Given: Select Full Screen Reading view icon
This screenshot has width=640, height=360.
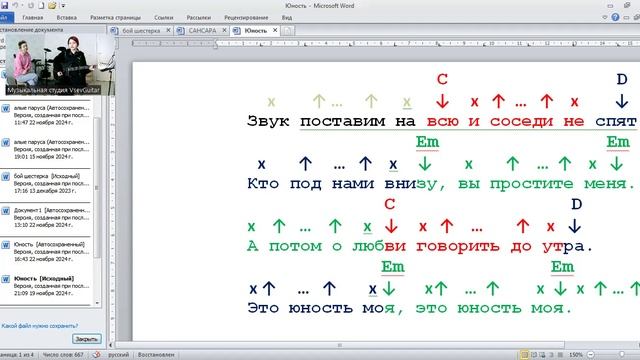Looking at the screenshot, I should pyautogui.click(x=534, y=355).
